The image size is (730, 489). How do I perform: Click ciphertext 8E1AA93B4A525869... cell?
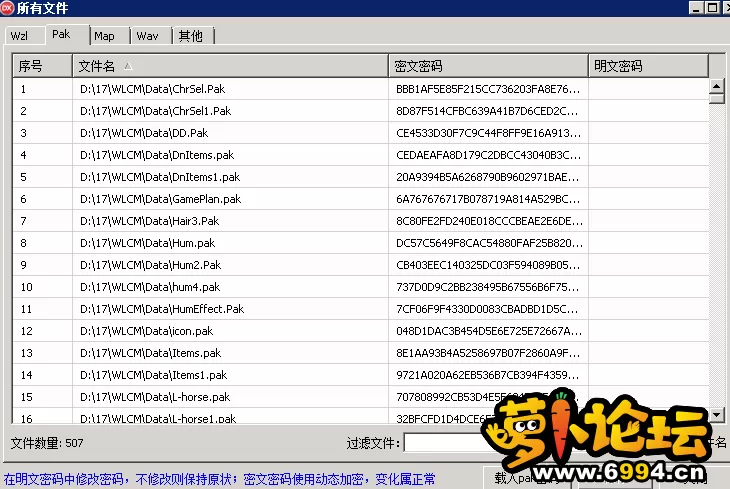[488, 353]
